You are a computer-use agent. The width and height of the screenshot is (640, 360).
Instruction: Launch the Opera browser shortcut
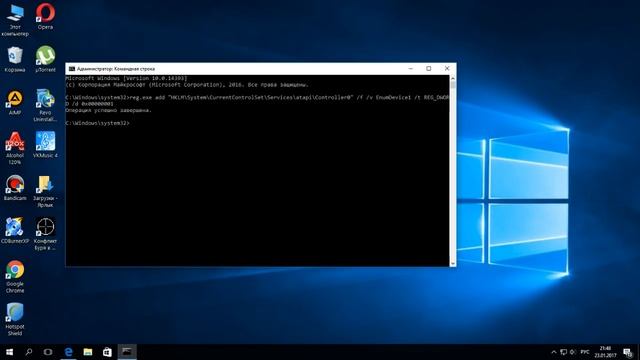tap(45, 16)
